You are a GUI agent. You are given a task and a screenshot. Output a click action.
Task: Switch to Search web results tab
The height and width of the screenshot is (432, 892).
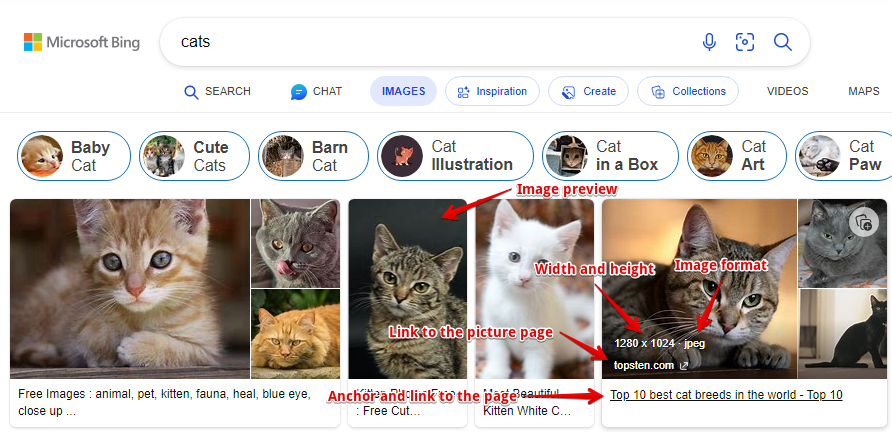[x=217, y=91]
